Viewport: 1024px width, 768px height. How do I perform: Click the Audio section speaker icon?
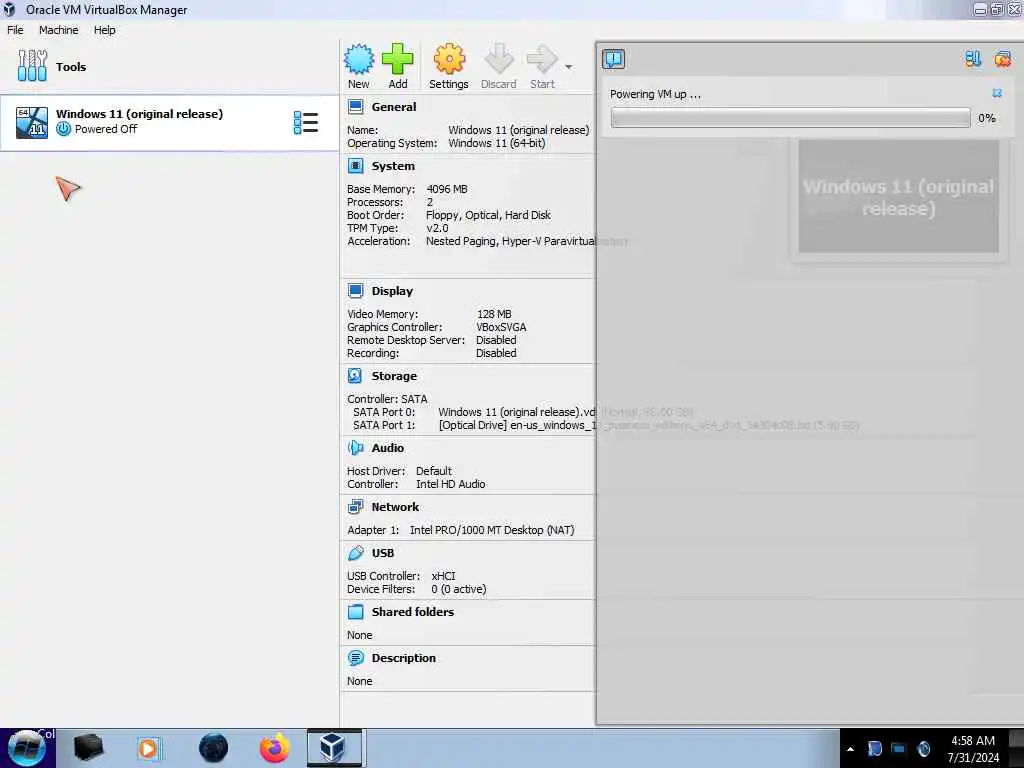pos(356,448)
